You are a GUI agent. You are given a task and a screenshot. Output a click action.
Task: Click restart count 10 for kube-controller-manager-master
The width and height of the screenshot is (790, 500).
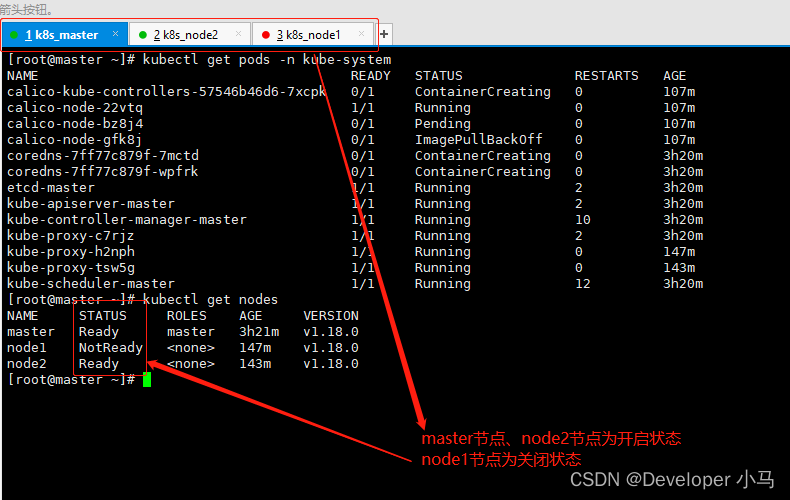click(x=582, y=220)
